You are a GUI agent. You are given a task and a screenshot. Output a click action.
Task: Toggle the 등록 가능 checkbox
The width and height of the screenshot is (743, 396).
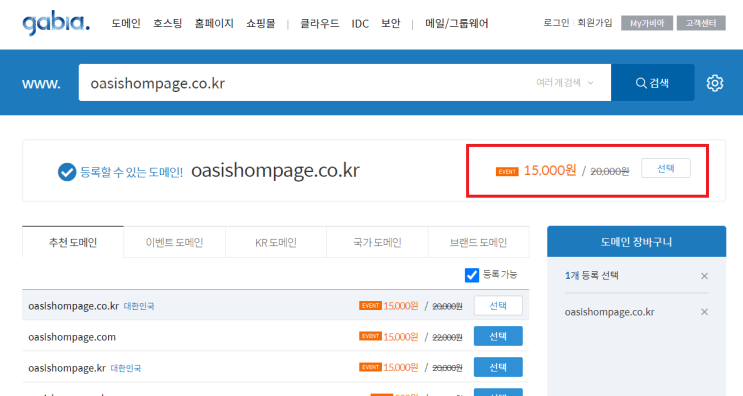(471, 275)
